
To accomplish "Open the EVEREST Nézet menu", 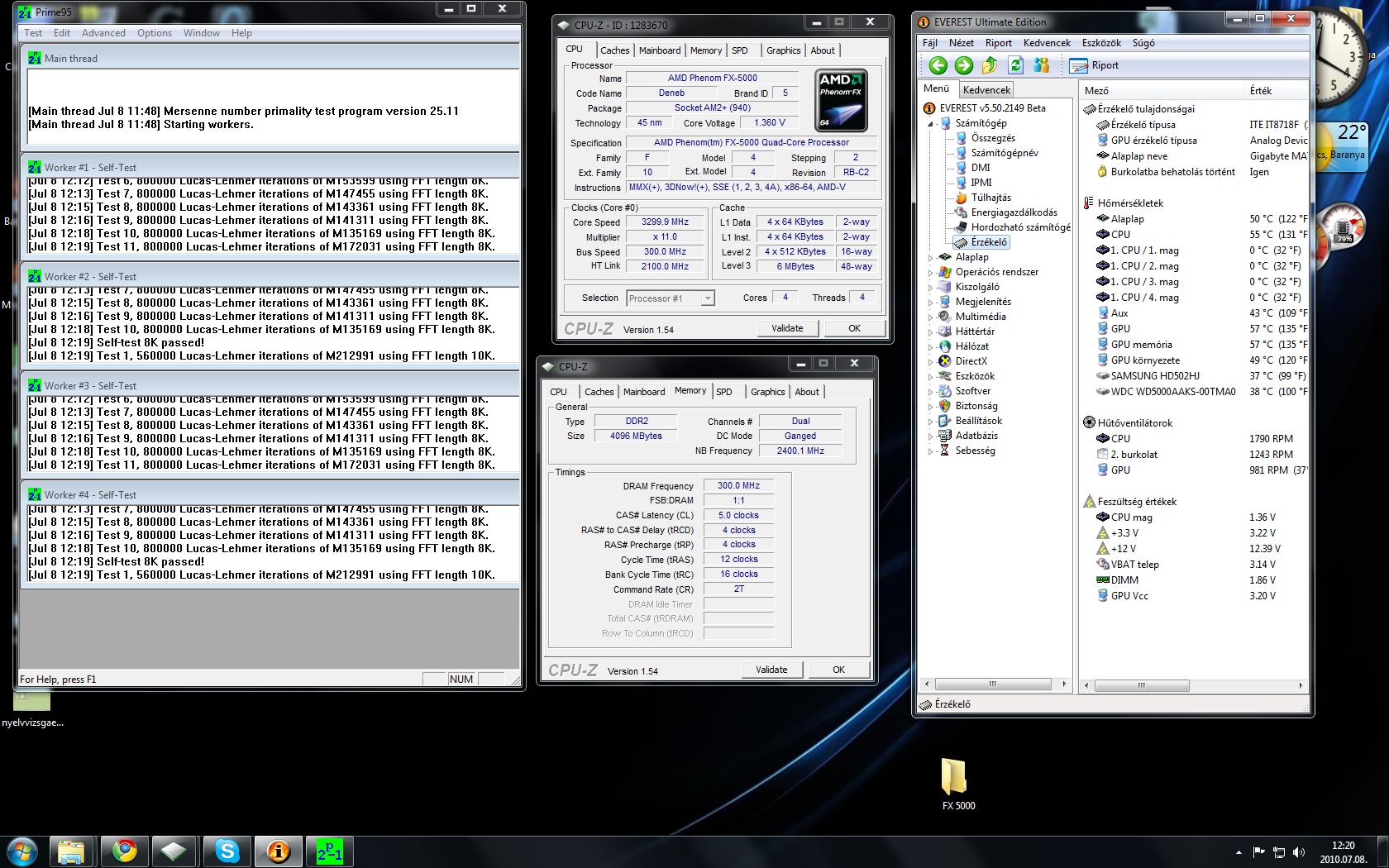I will tap(961, 43).
